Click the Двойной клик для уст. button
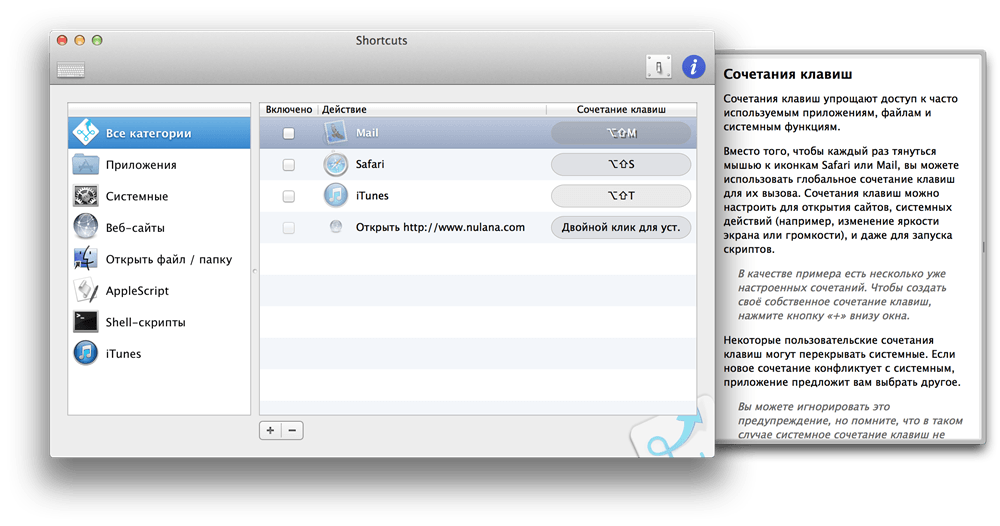This screenshot has height=526, width=1000. tap(621, 227)
